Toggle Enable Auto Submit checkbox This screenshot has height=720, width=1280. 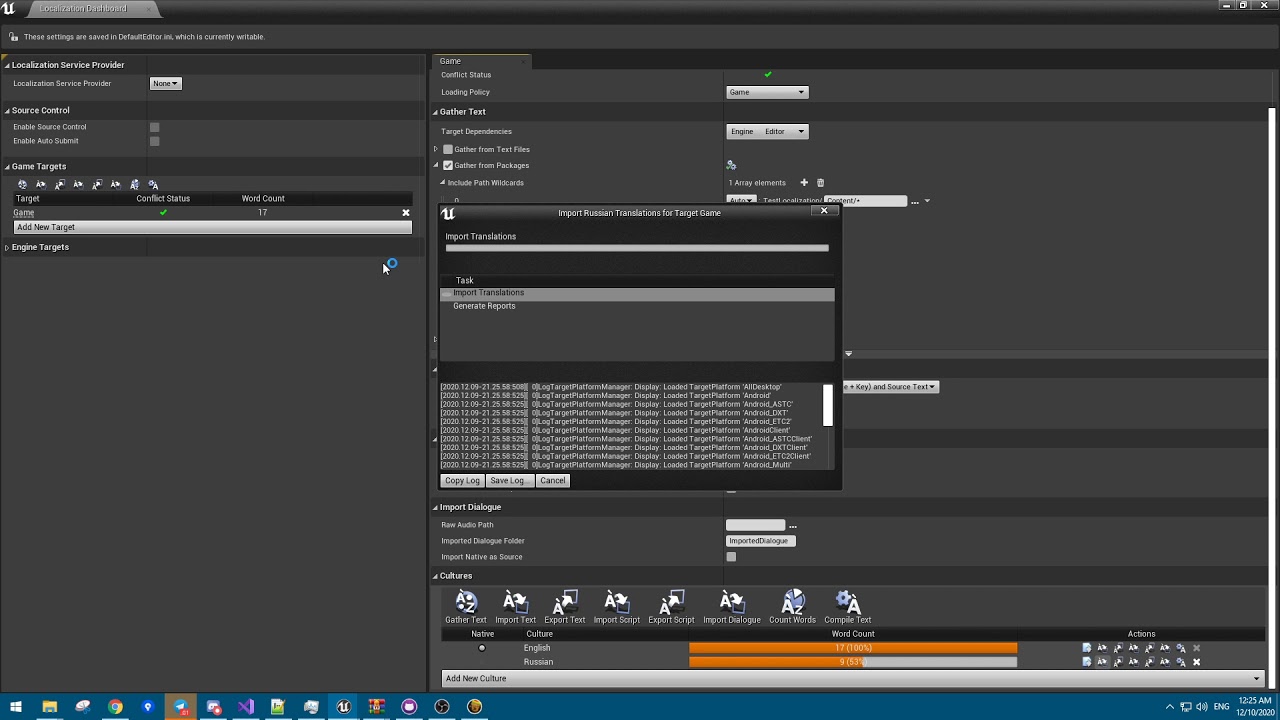click(154, 141)
